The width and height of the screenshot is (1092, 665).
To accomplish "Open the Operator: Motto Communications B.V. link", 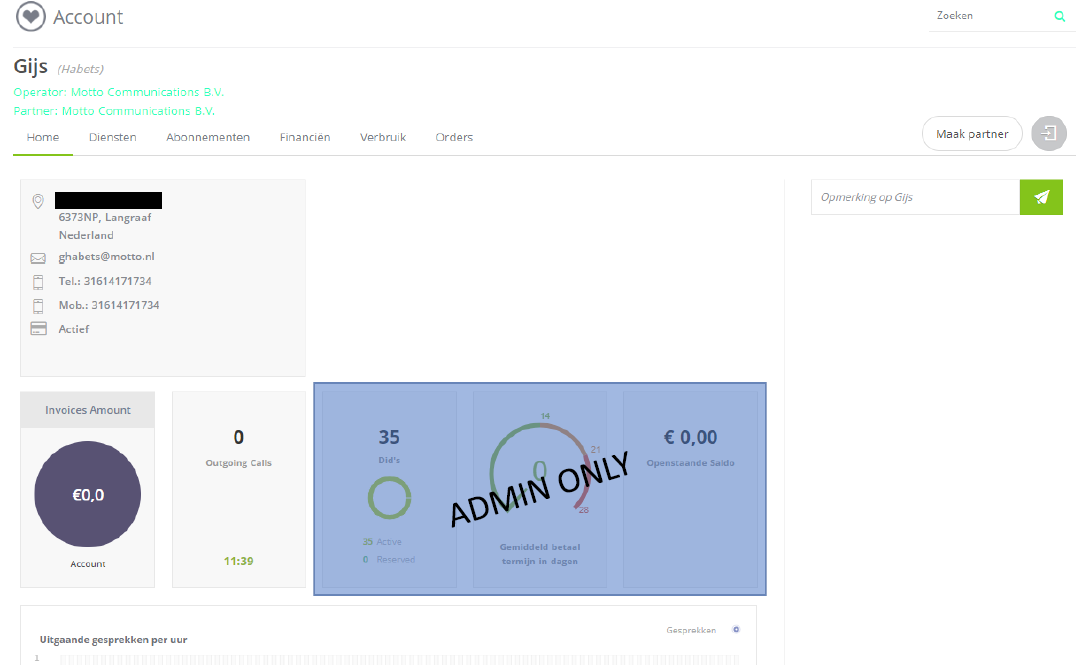I will (118, 92).
